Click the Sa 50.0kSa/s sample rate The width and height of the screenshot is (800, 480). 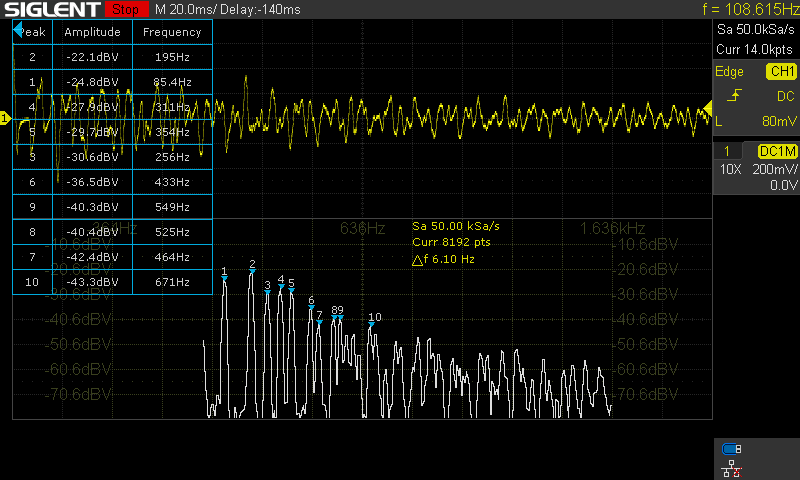(755, 30)
